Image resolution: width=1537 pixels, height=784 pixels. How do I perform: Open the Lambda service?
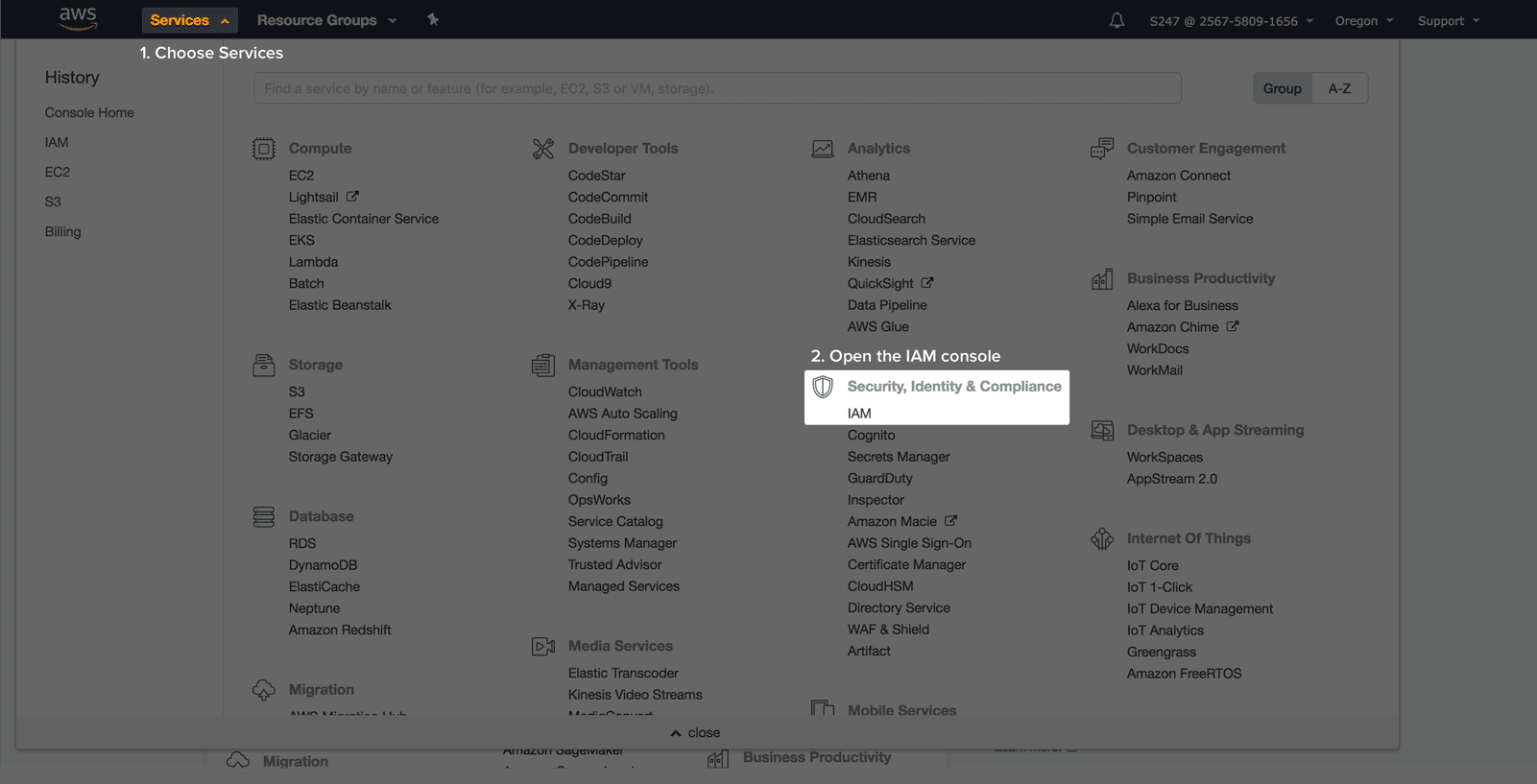point(313,262)
